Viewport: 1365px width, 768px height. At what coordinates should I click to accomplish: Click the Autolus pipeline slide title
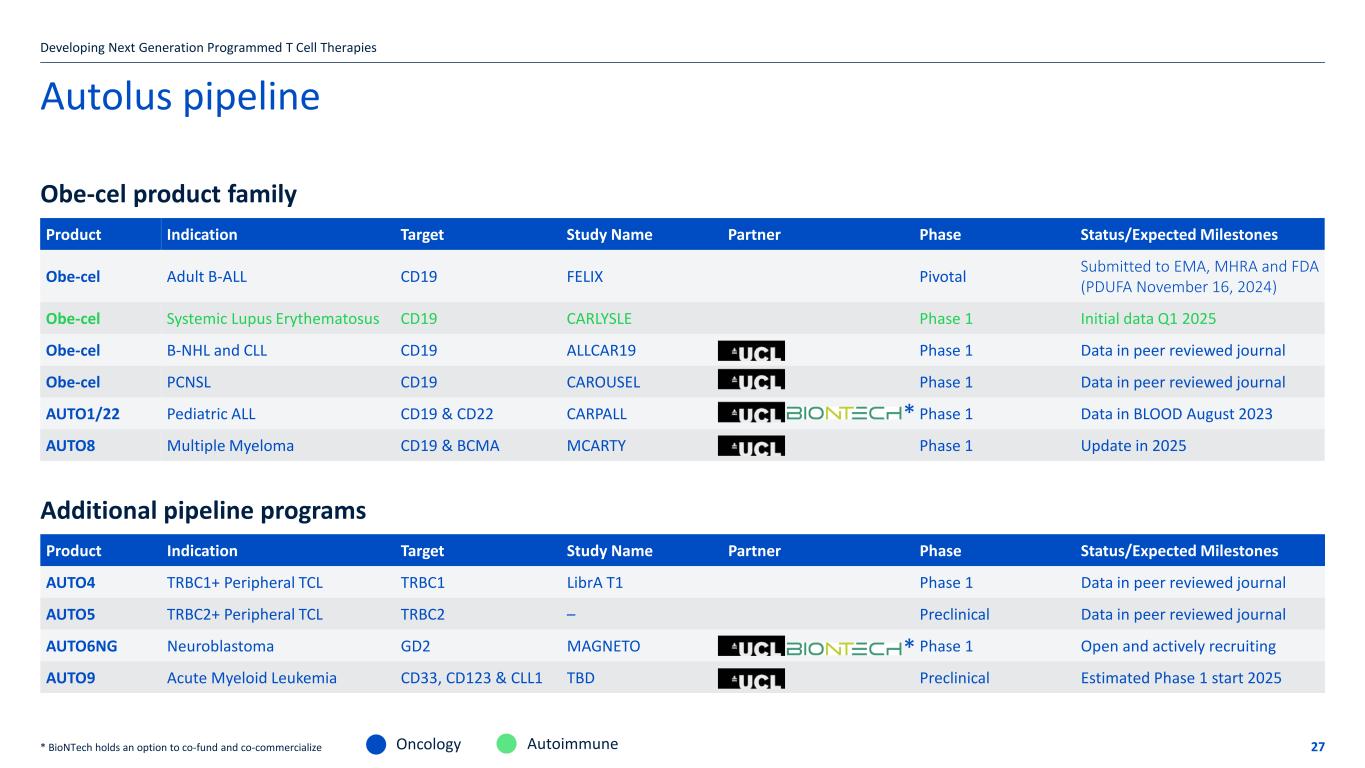click(180, 97)
